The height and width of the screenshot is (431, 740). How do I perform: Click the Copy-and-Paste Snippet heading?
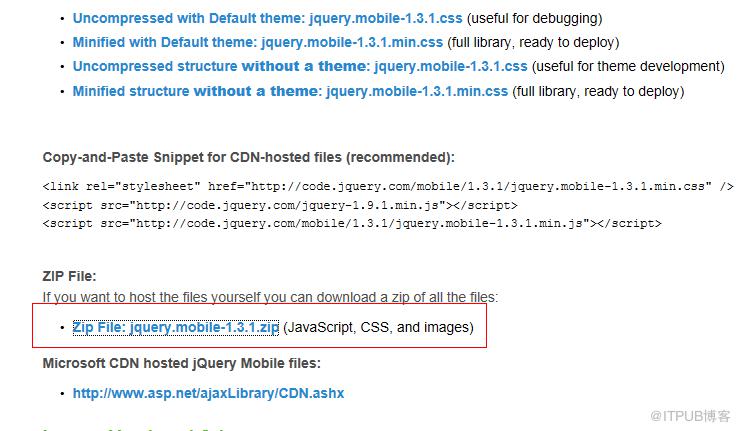(x=249, y=157)
